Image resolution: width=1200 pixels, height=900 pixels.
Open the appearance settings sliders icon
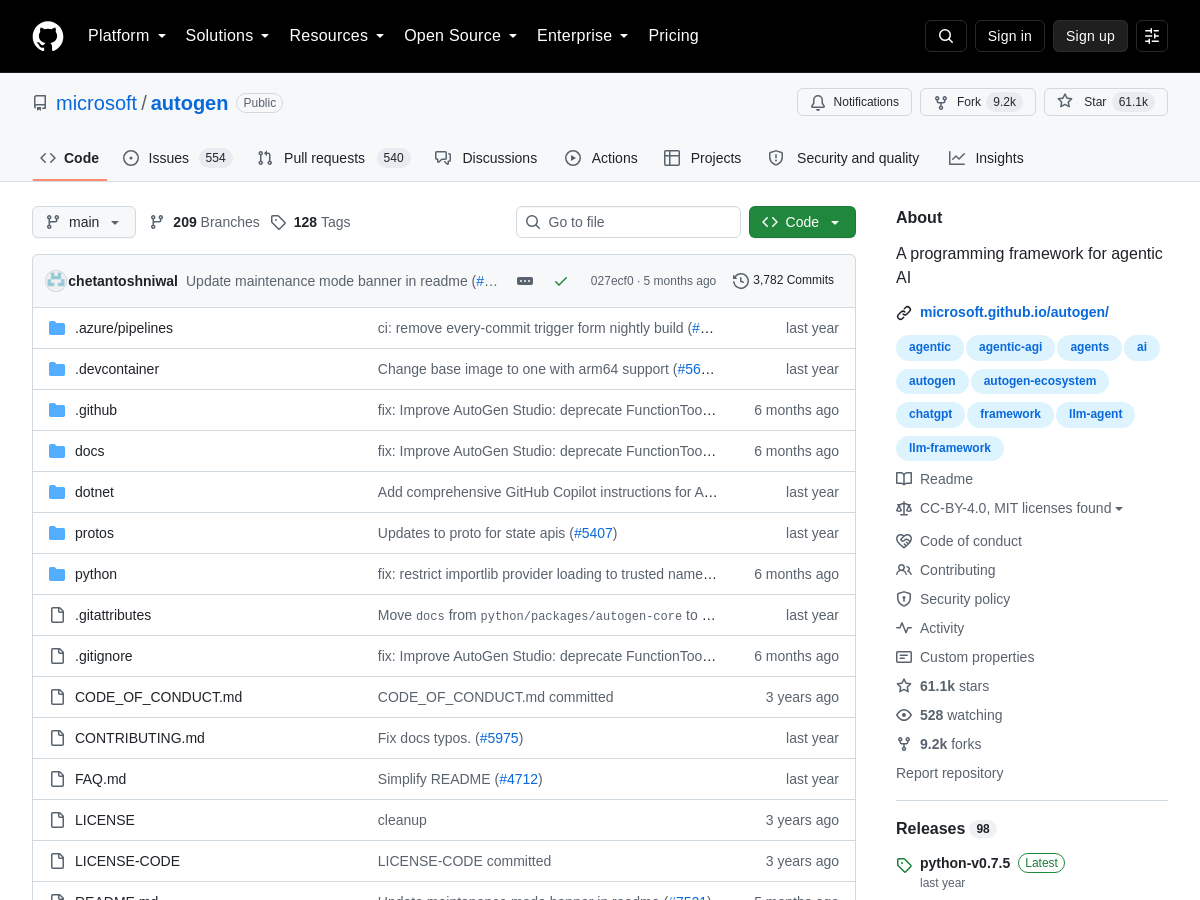coord(1152,36)
